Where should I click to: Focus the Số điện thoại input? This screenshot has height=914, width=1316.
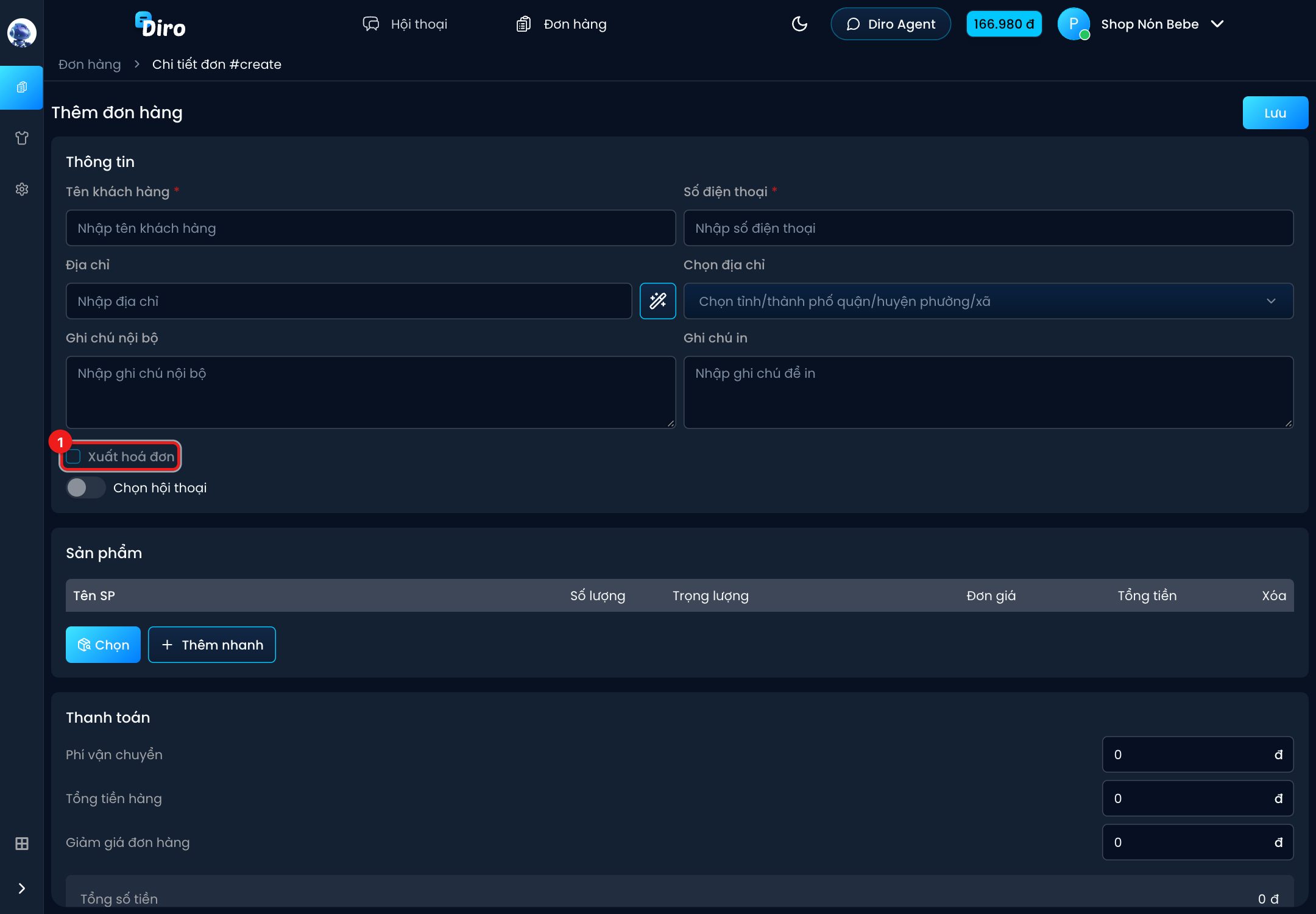tap(988, 228)
